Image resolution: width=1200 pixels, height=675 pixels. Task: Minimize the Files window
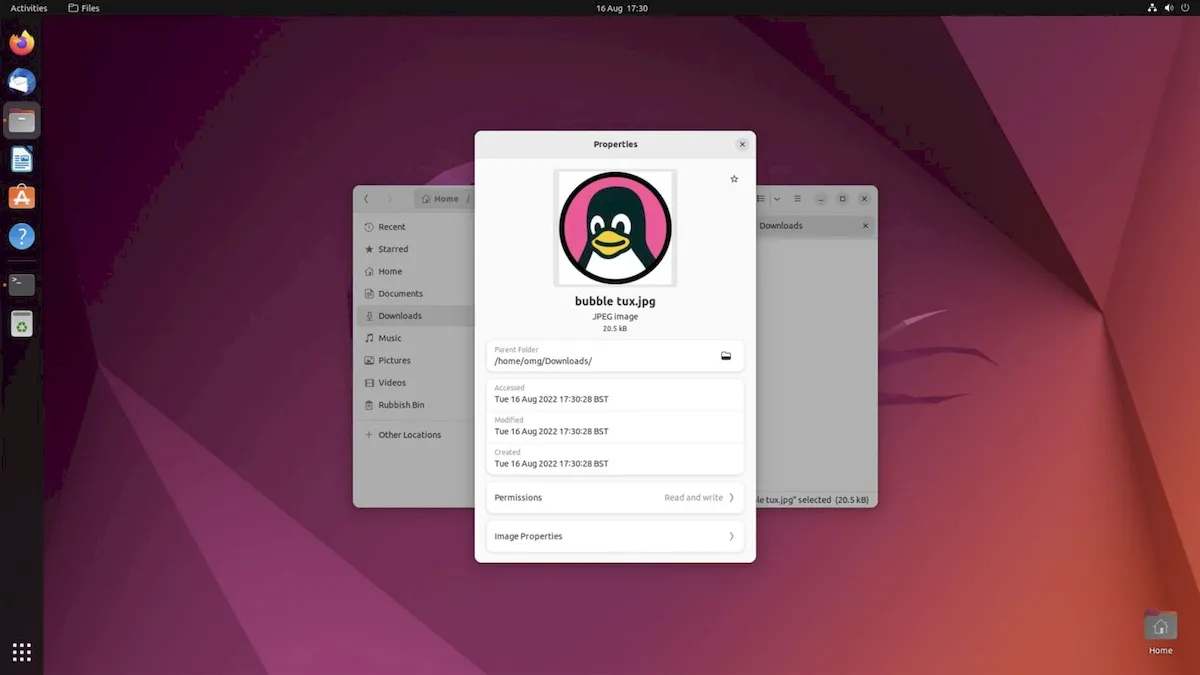pos(821,199)
